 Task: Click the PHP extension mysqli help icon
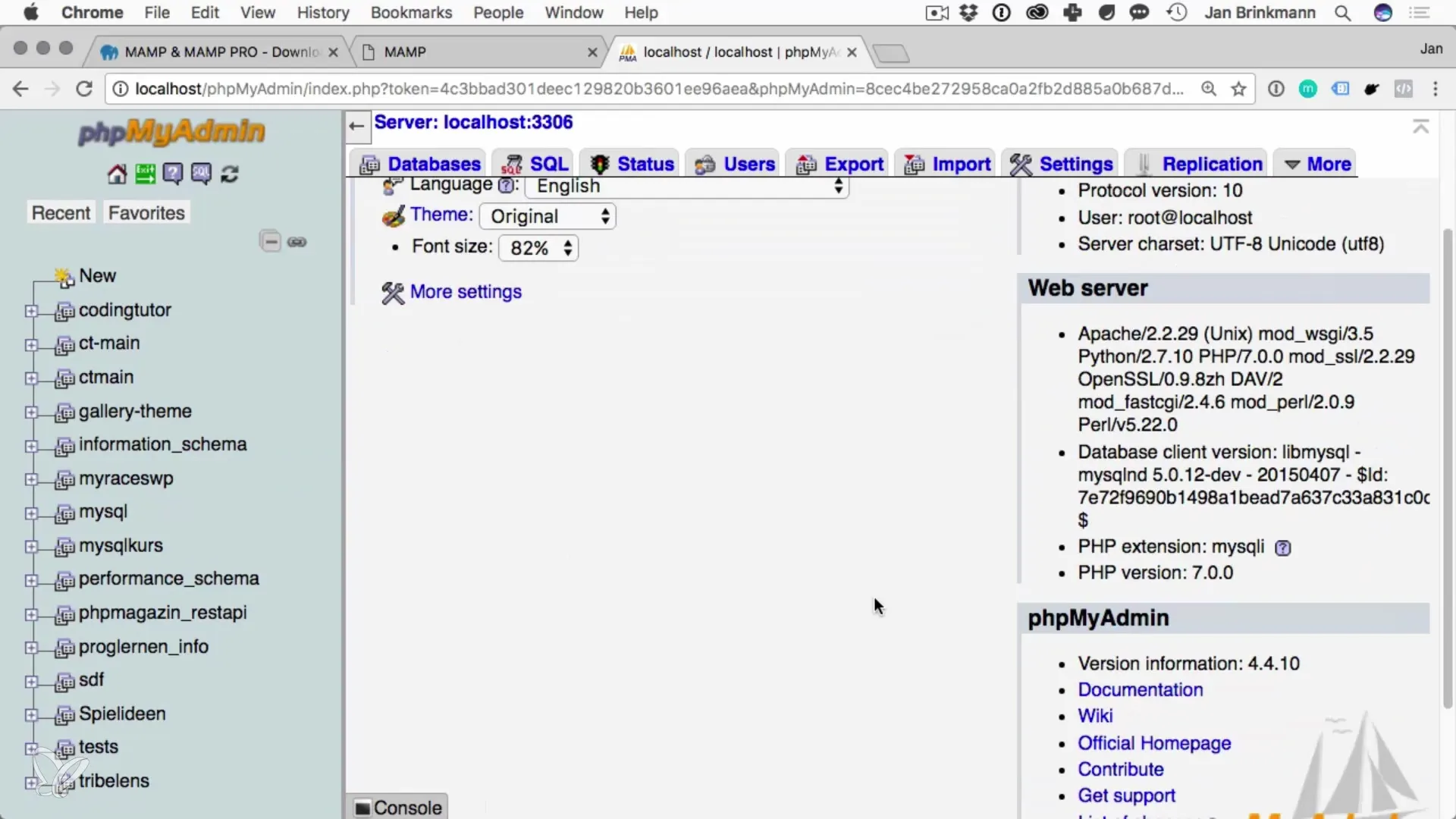tap(1282, 548)
